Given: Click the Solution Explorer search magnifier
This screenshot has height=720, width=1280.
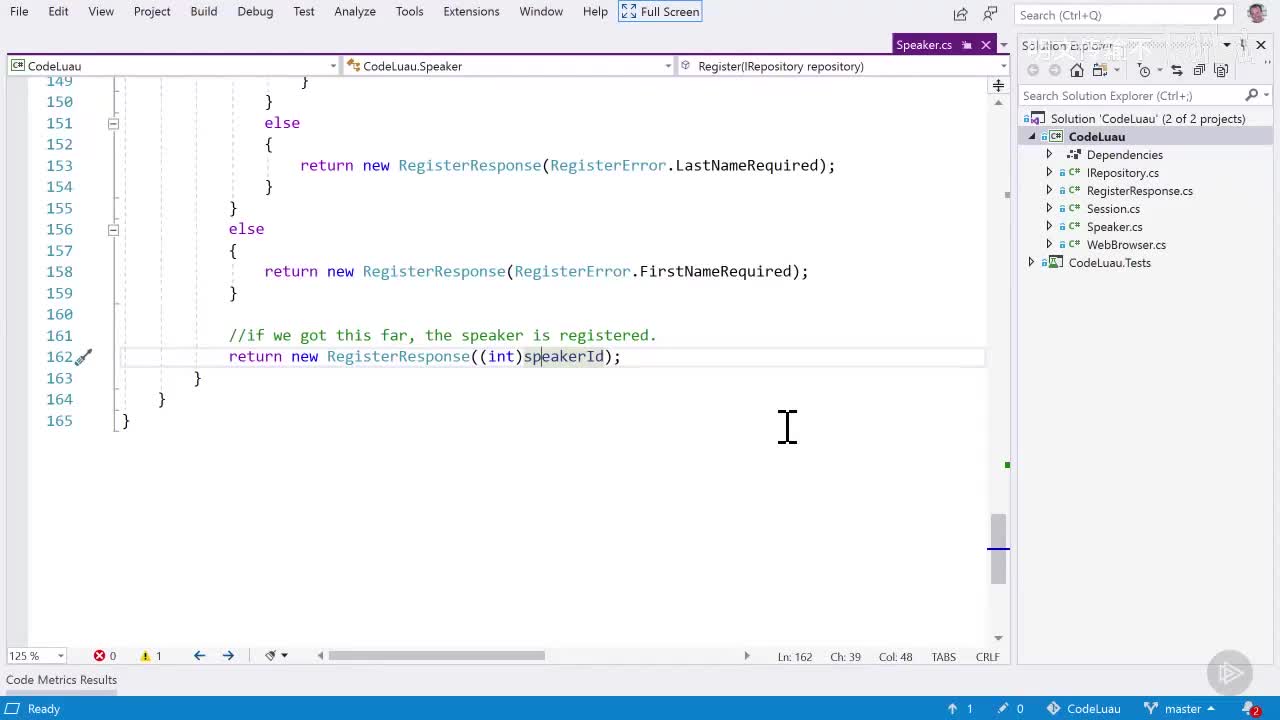Looking at the screenshot, I should 1251,95.
